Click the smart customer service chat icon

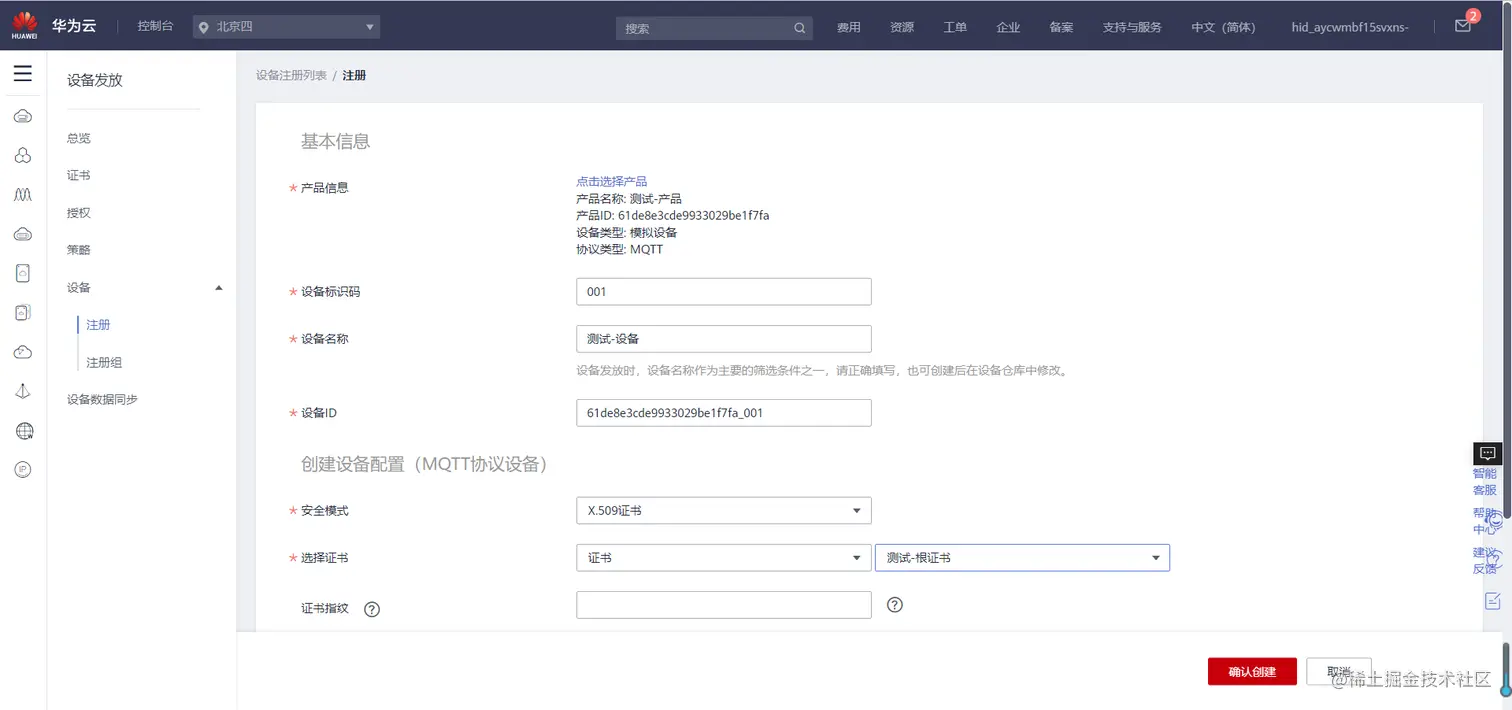point(1487,453)
